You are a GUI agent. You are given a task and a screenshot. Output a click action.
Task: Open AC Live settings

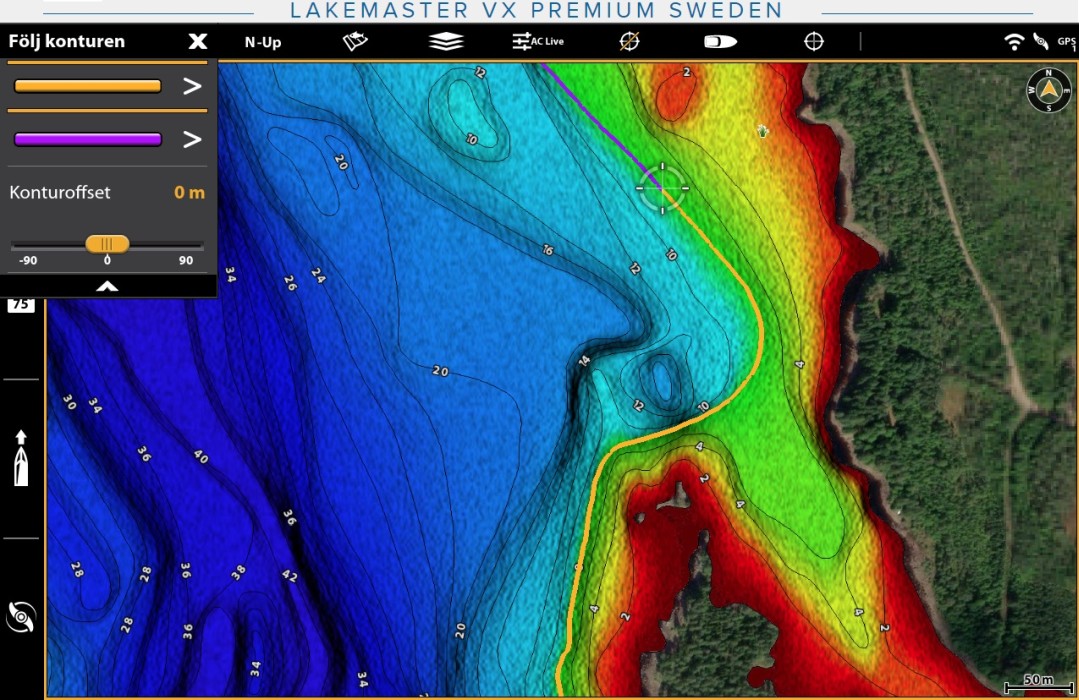(538, 42)
